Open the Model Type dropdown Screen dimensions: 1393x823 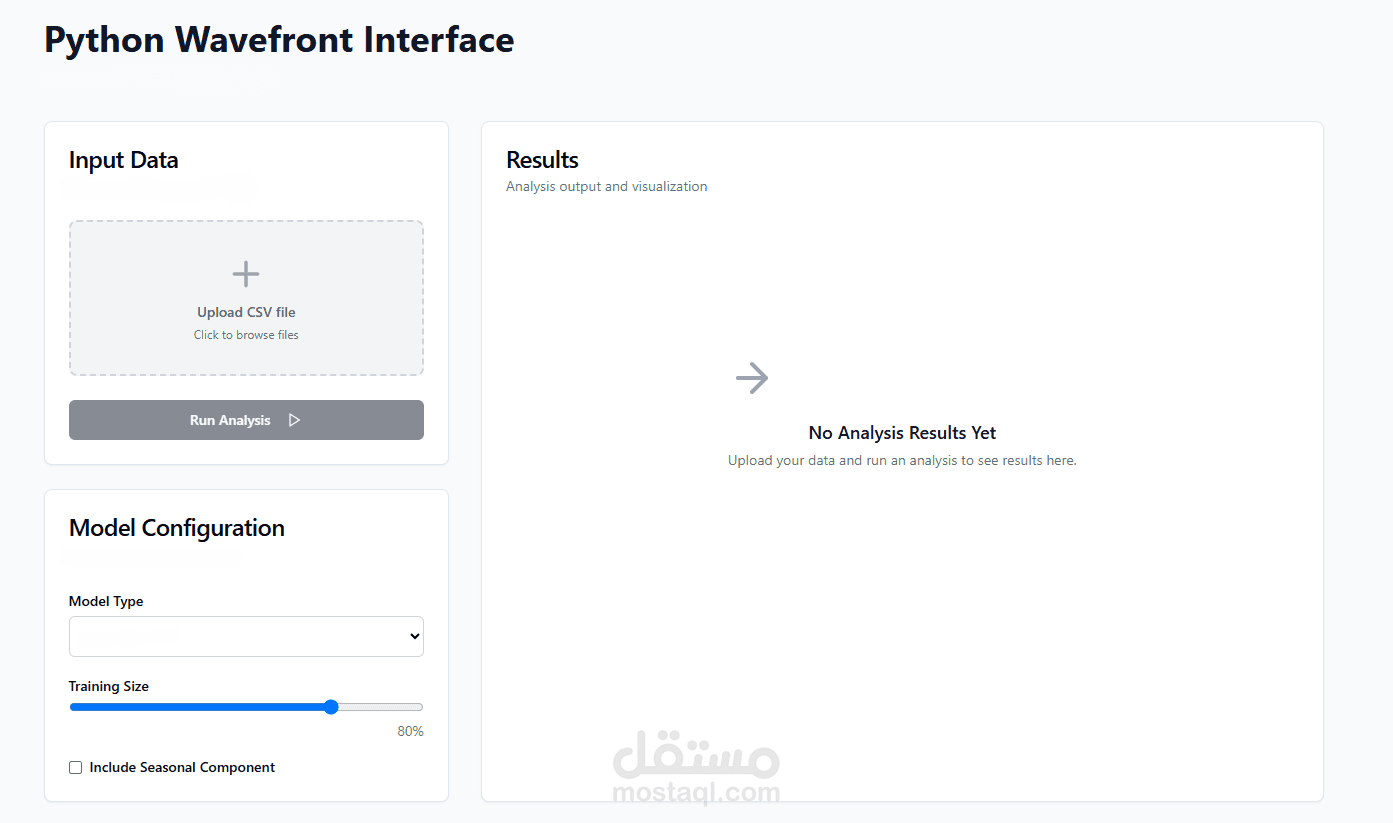pyautogui.click(x=246, y=636)
